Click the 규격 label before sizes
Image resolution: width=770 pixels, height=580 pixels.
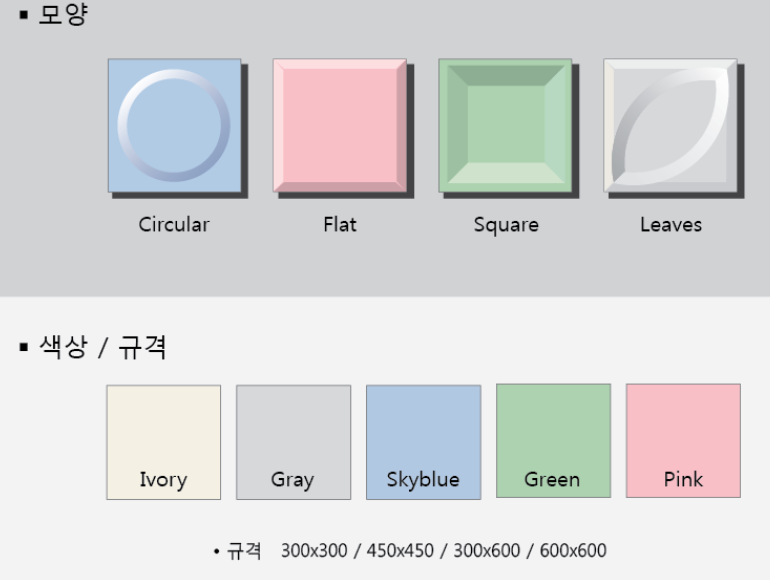[244, 551]
